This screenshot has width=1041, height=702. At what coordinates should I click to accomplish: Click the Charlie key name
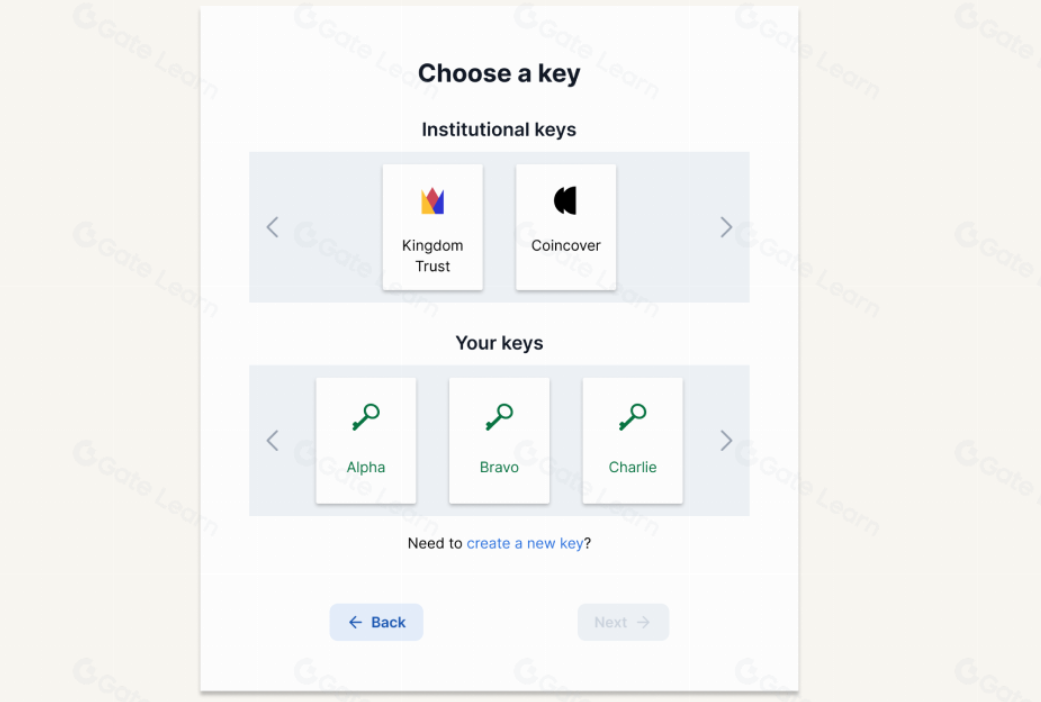point(632,467)
